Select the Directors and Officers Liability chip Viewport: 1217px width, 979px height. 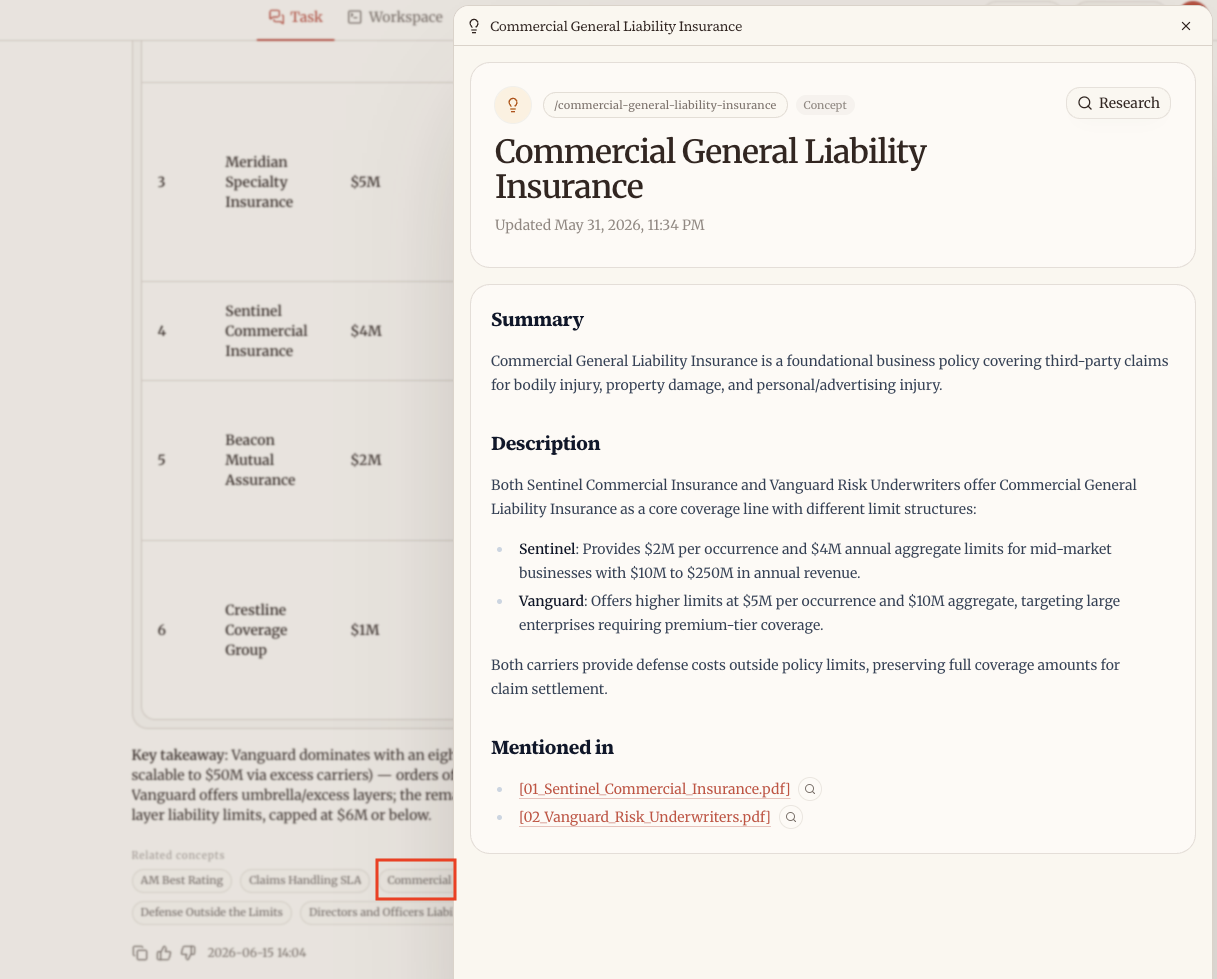378,912
